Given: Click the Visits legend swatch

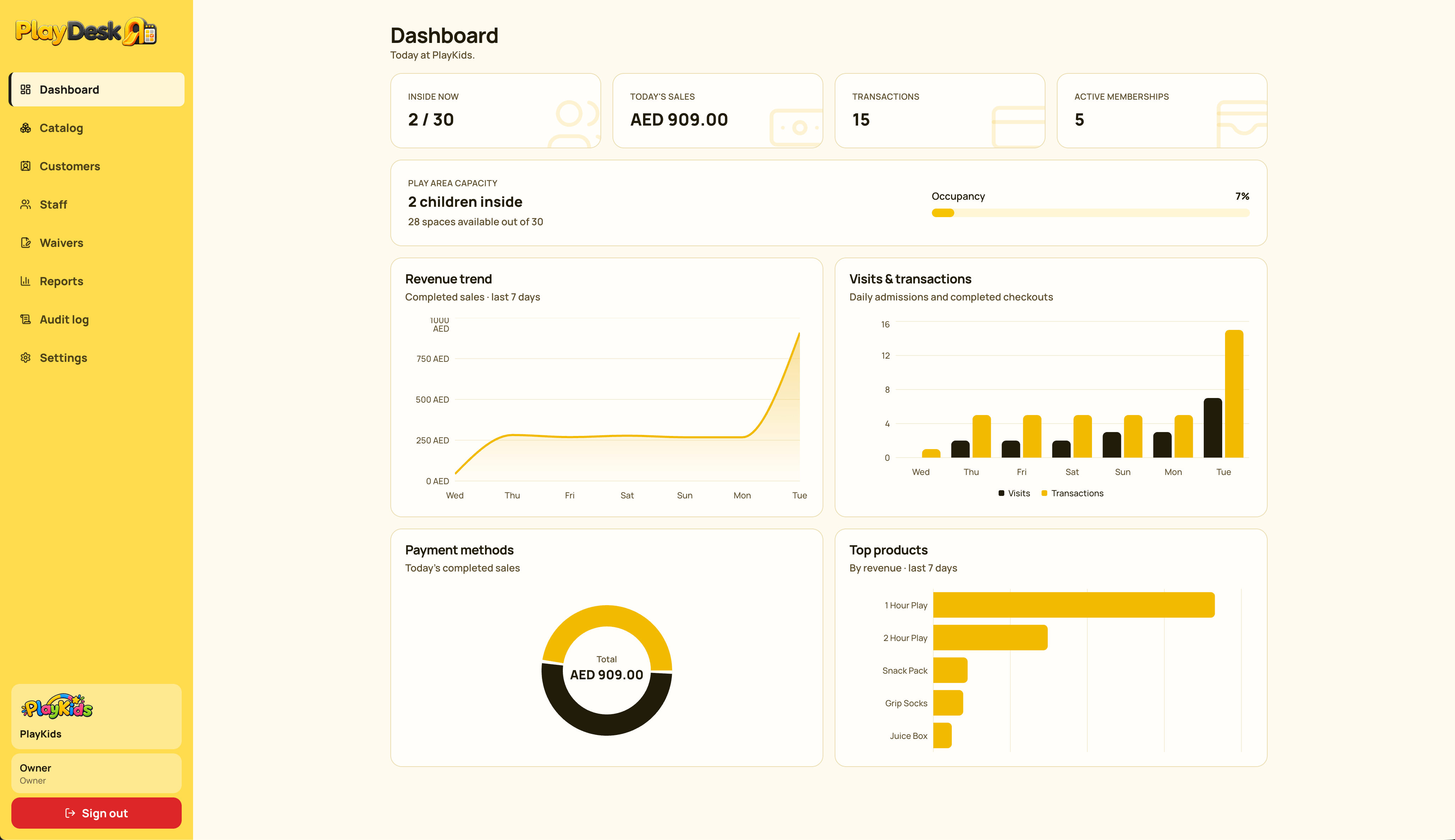Looking at the screenshot, I should pyautogui.click(x=1001, y=493).
